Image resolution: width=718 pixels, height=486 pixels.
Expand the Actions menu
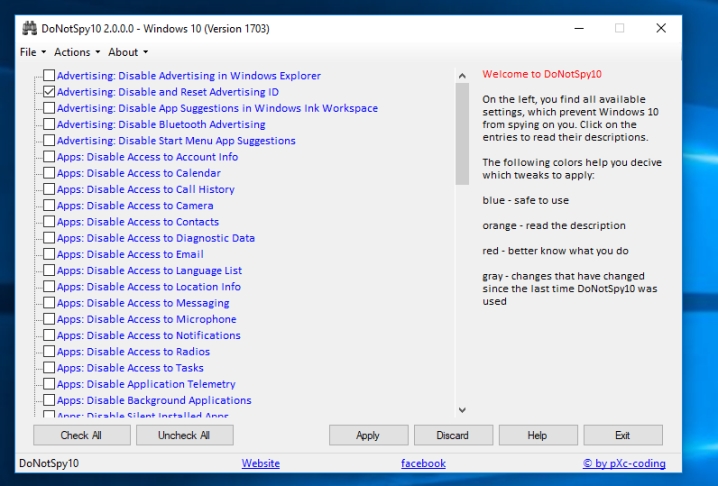[x=76, y=52]
